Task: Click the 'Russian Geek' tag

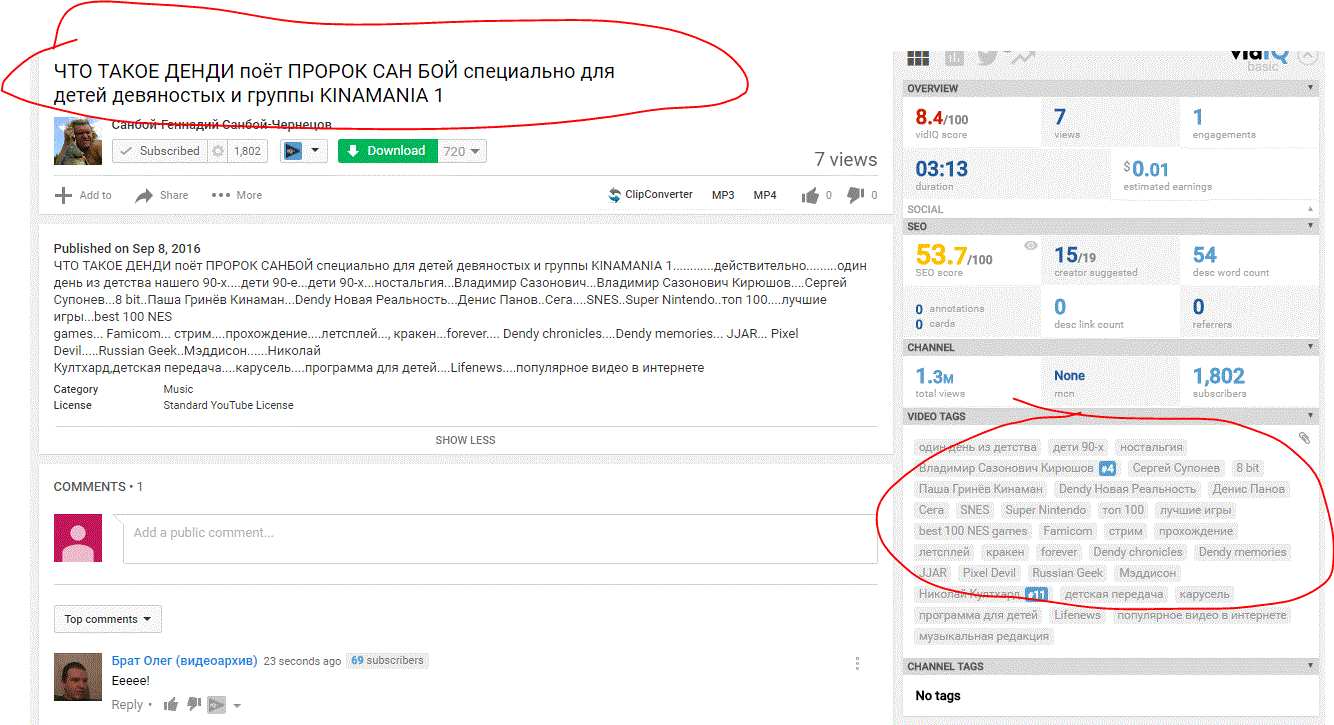Action: (x=1068, y=573)
